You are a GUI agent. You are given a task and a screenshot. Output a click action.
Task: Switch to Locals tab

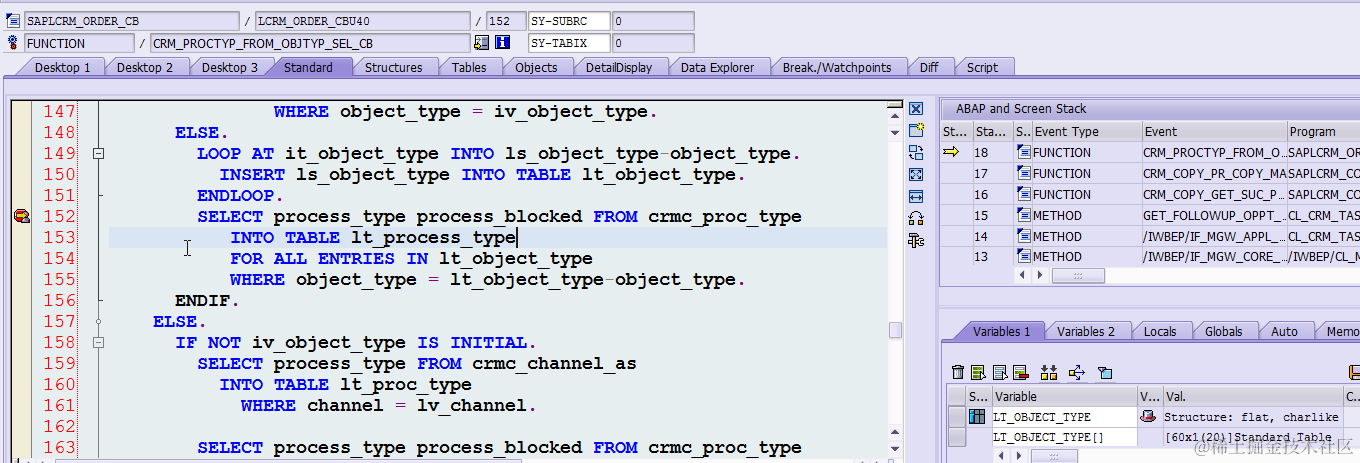(x=1160, y=331)
